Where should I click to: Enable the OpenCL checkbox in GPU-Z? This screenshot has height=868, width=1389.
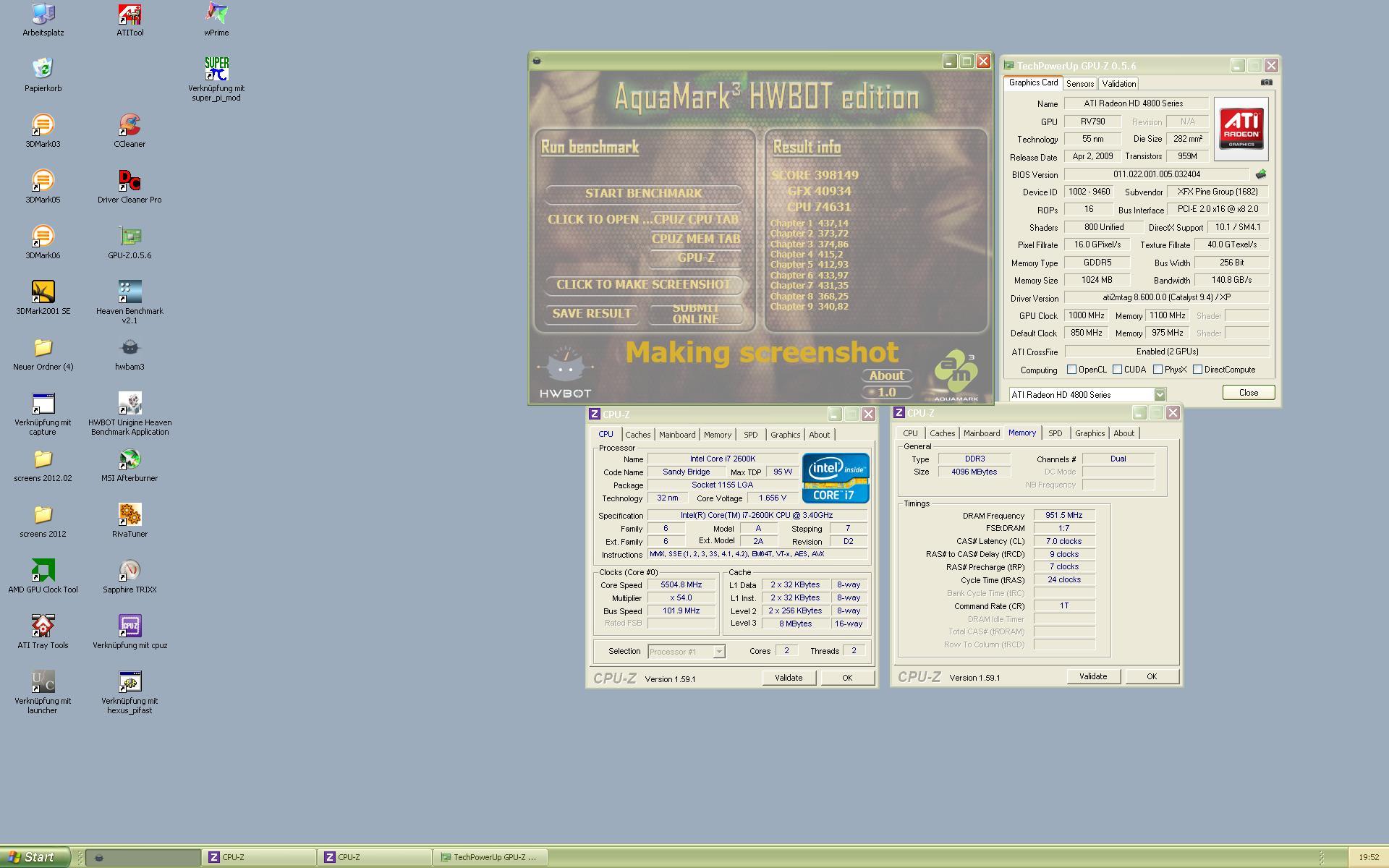(1072, 370)
